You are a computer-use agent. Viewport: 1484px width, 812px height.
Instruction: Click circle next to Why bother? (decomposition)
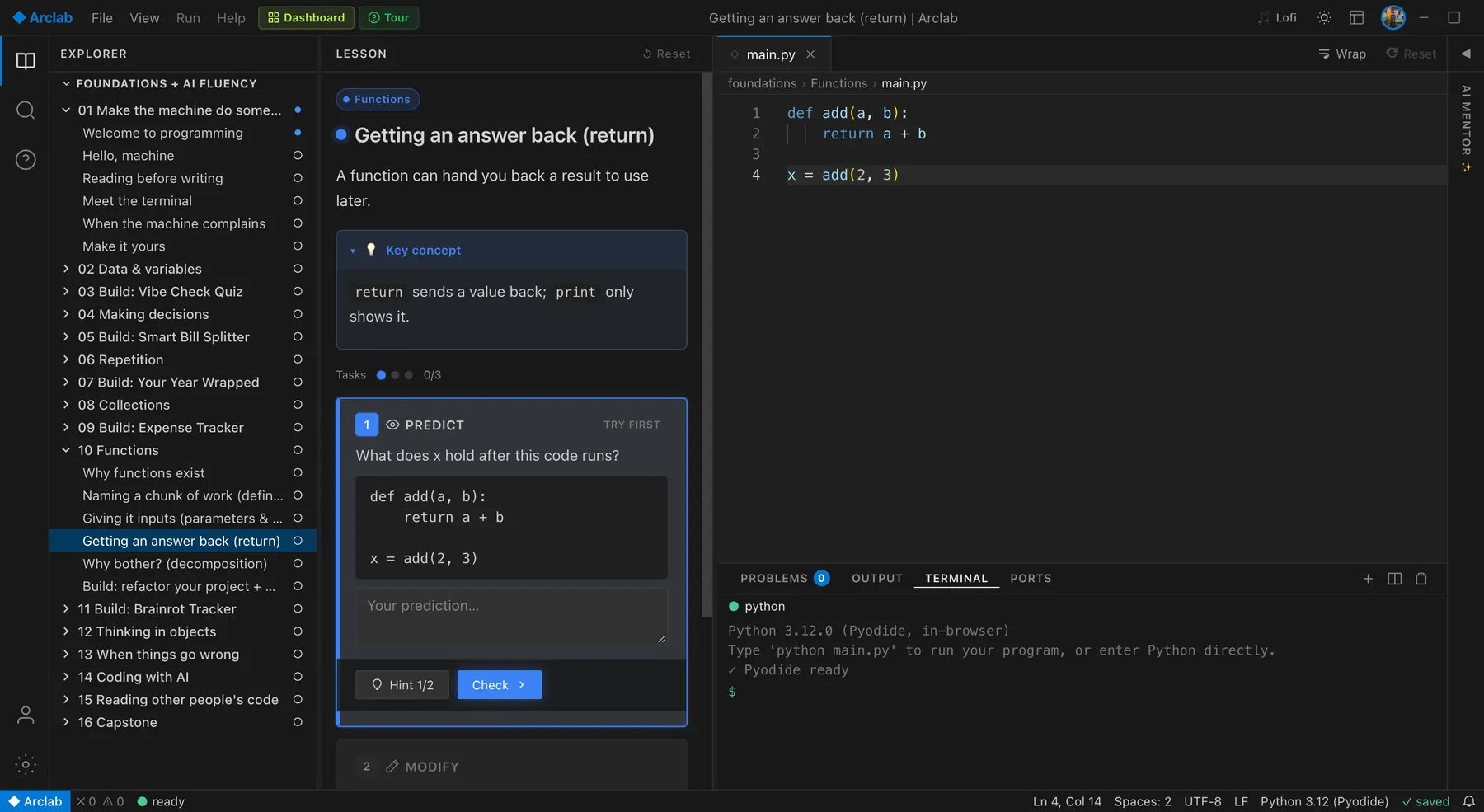click(x=298, y=564)
